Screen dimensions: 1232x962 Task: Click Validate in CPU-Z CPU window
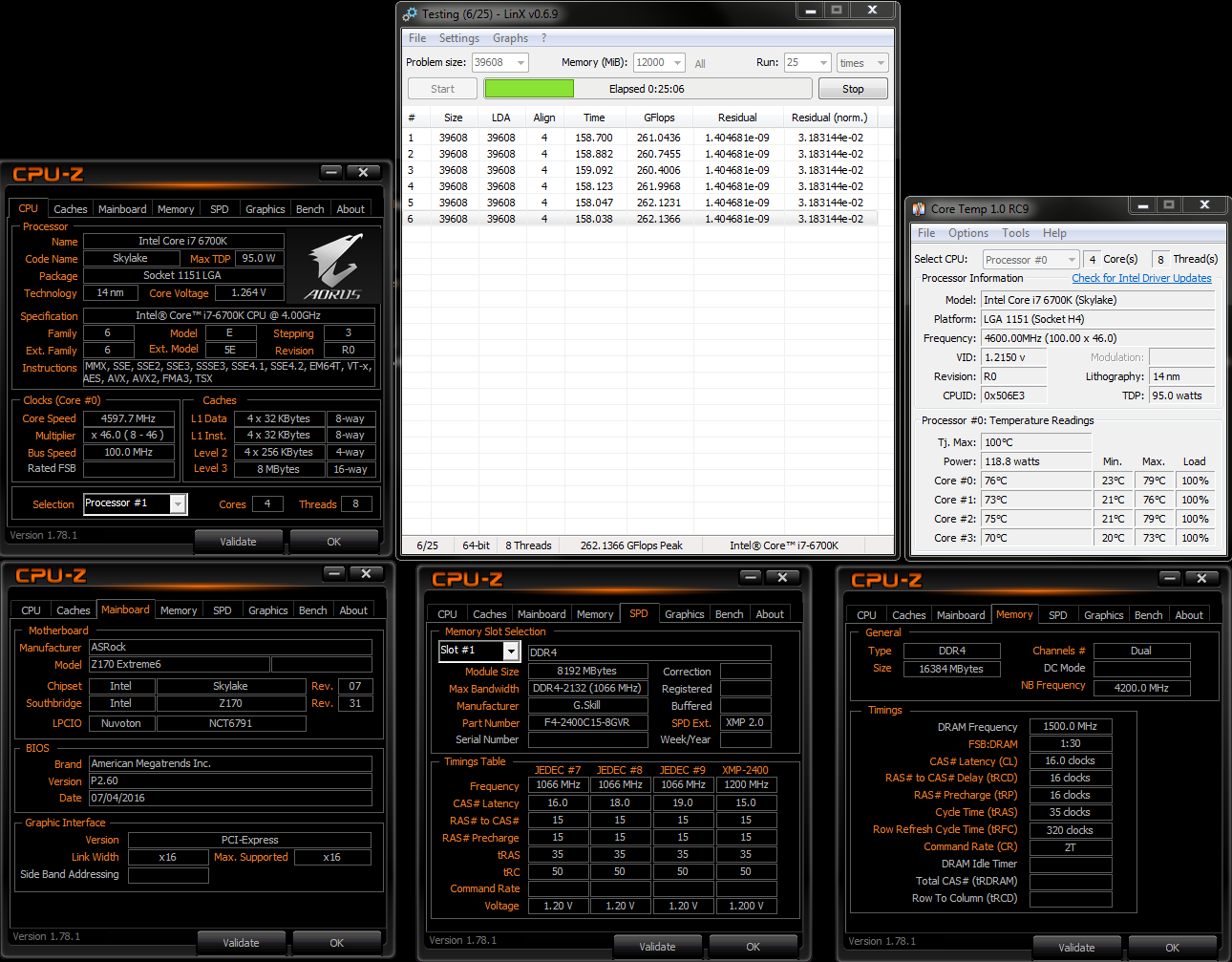point(238,542)
